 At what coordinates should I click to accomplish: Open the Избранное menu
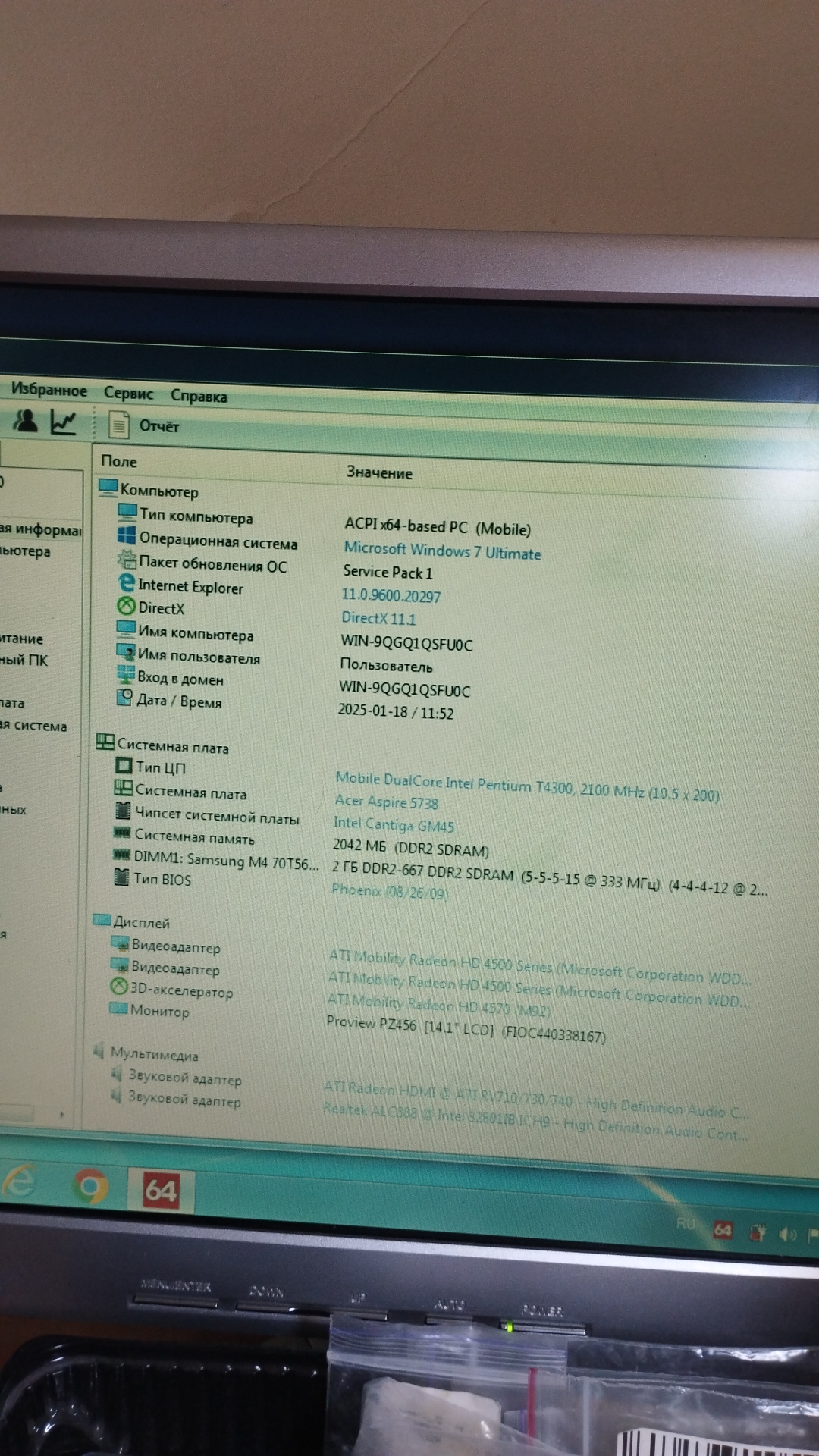49,390
